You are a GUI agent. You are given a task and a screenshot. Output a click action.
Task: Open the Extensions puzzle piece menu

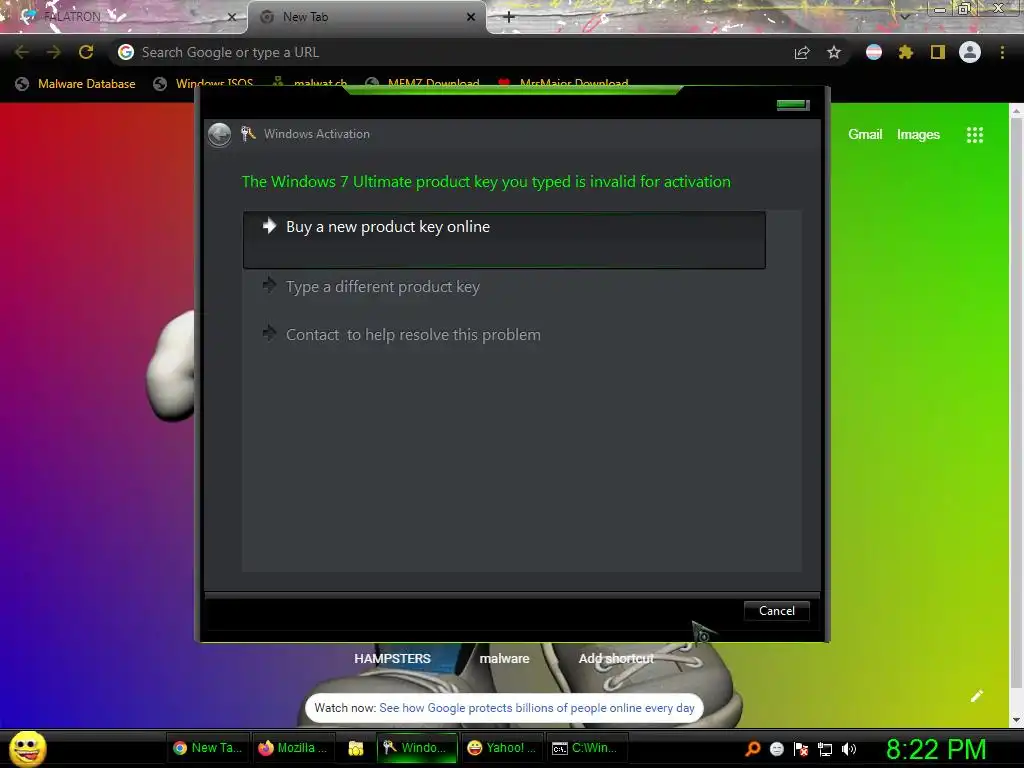click(x=906, y=52)
